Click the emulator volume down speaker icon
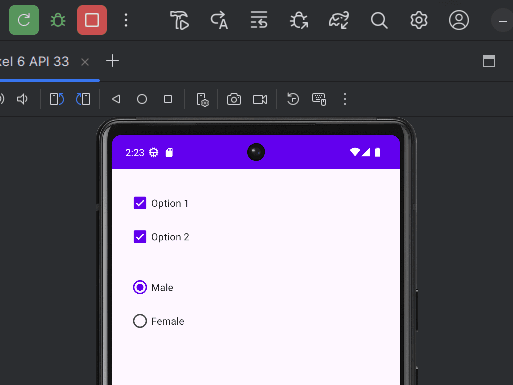This screenshot has height=385, width=513. tap(22, 99)
